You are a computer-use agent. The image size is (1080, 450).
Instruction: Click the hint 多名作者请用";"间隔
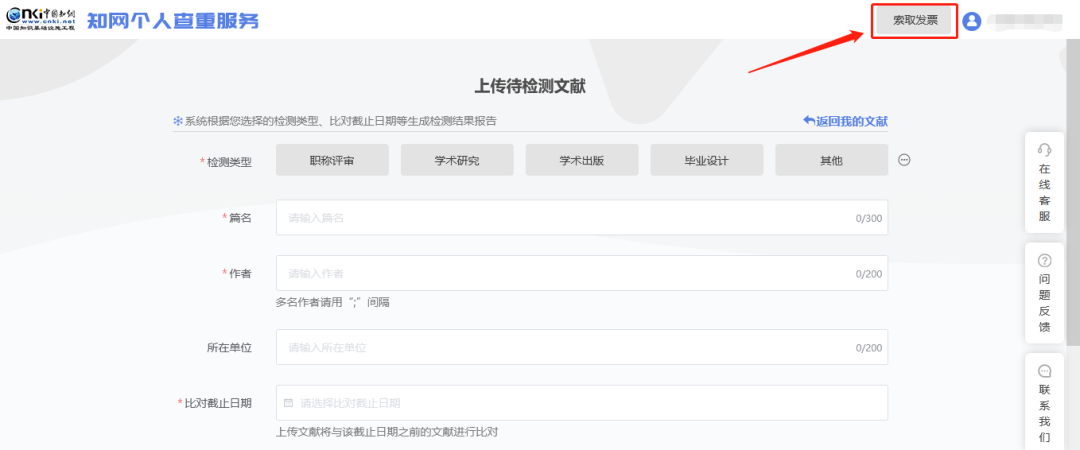pos(333,302)
